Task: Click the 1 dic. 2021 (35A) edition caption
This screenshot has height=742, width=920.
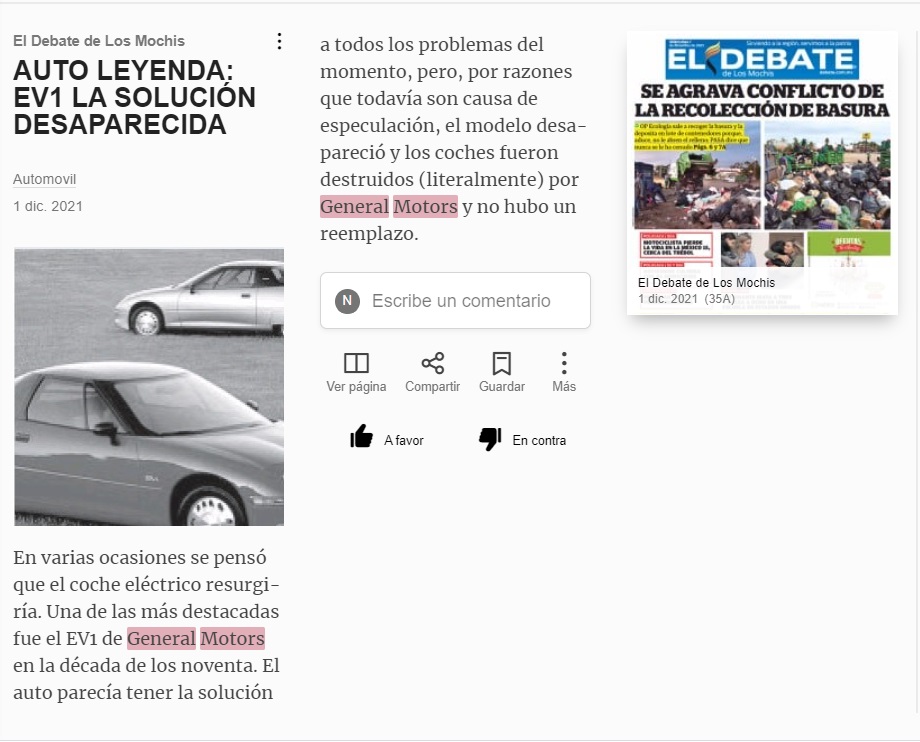Action: tap(686, 299)
